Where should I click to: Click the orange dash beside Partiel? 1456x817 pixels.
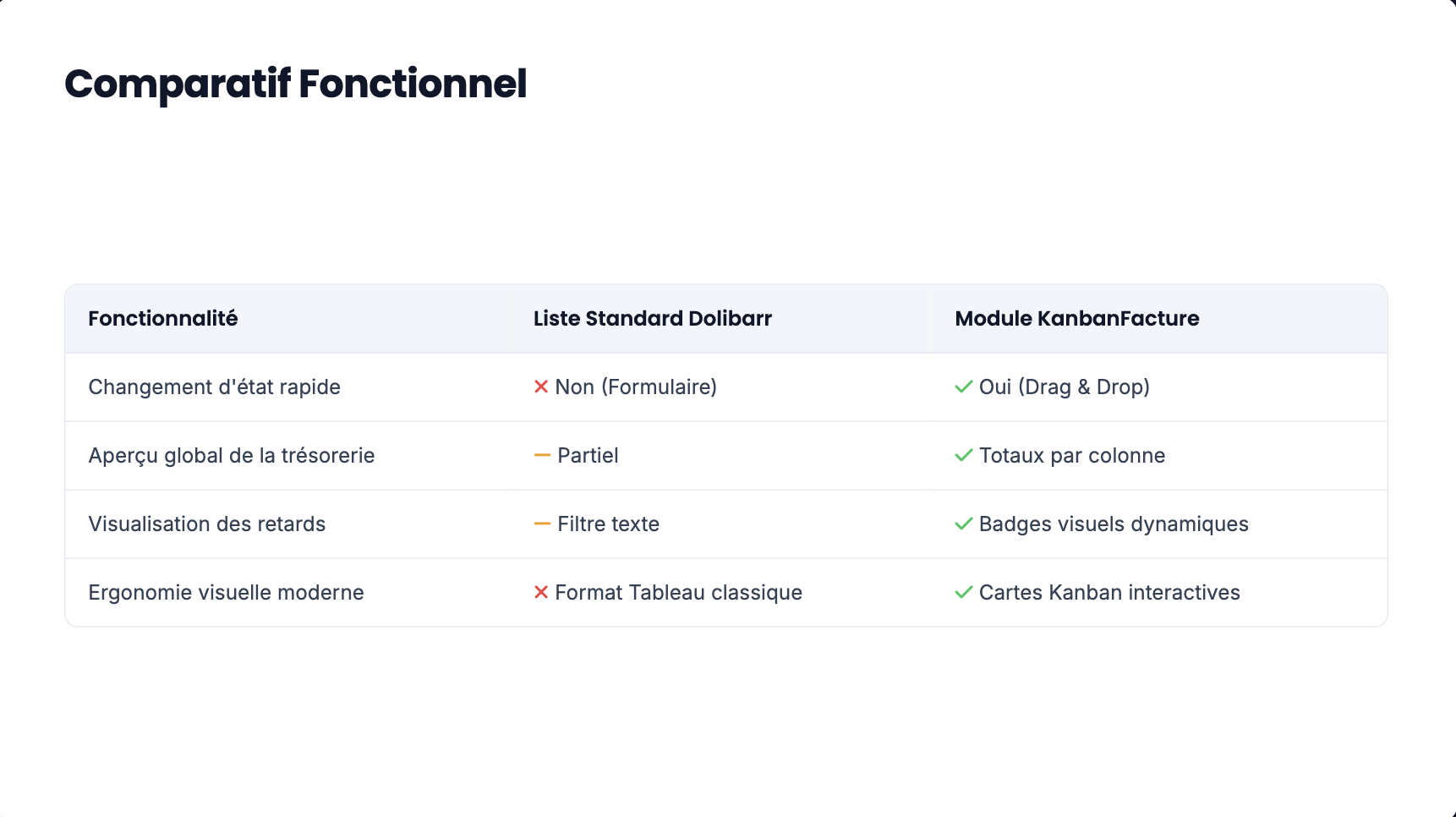542,455
